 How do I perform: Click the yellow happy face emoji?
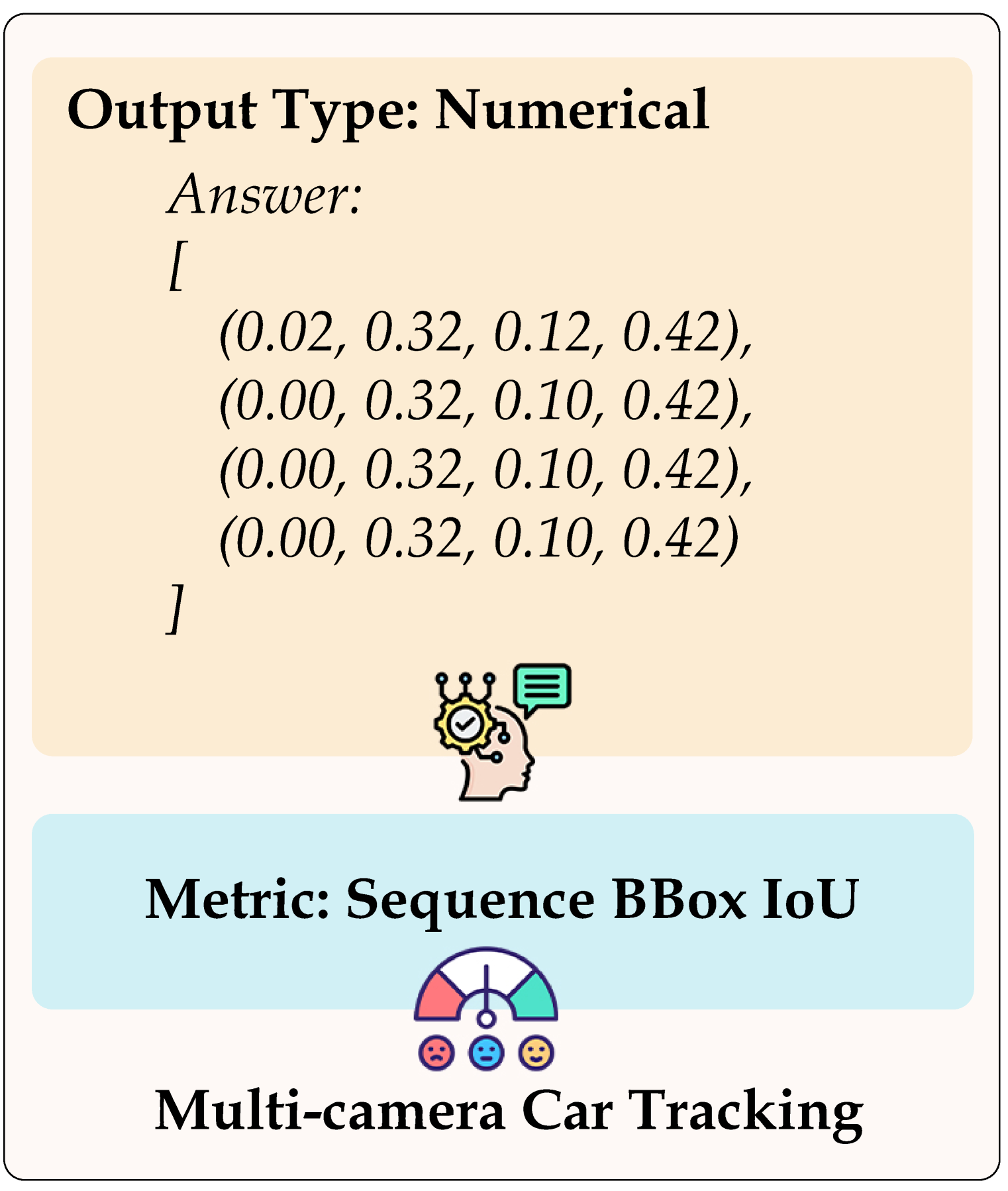pos(536,1053)
